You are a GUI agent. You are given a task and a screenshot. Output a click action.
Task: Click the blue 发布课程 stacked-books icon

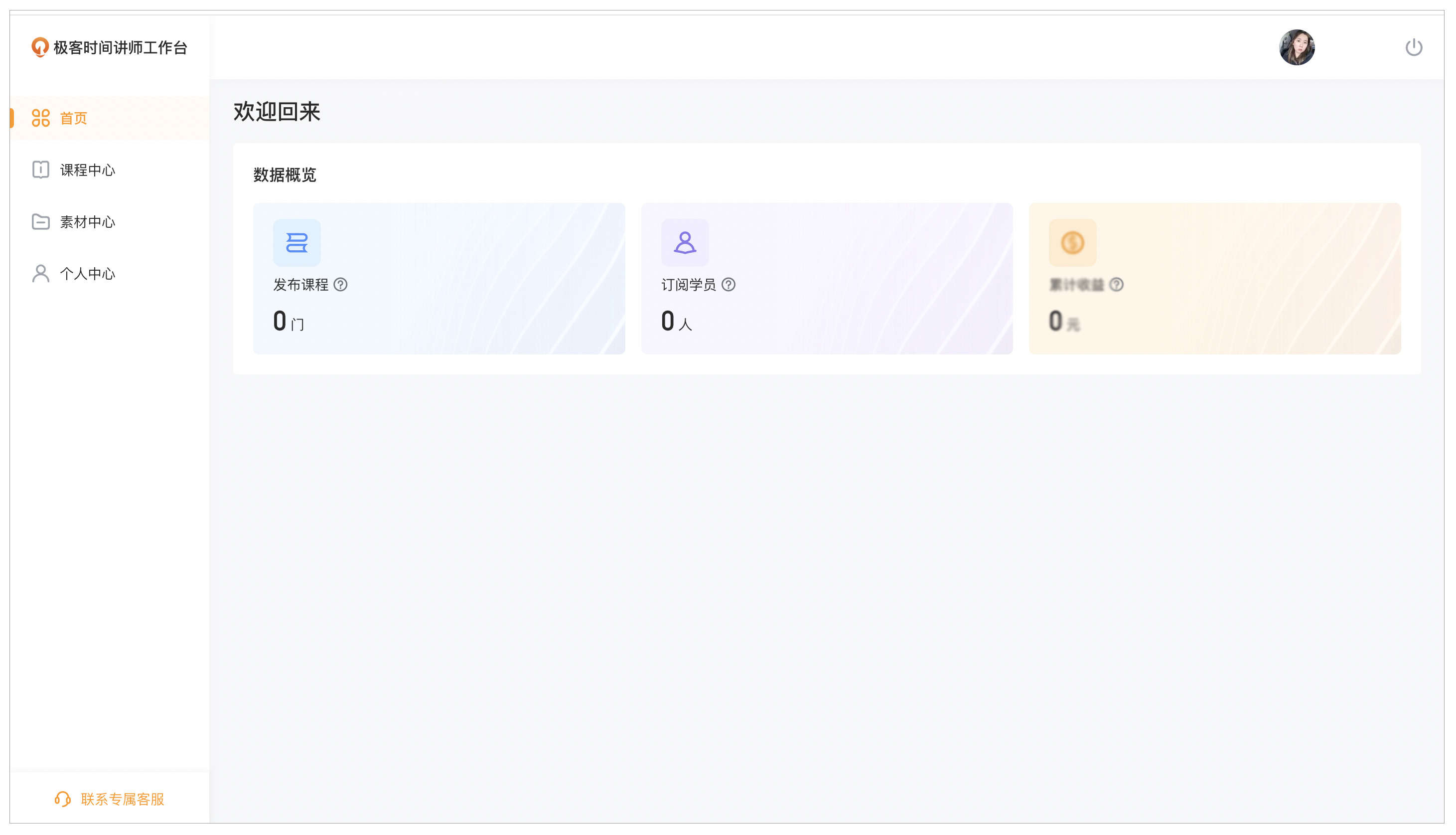click(x=296, y=243)
